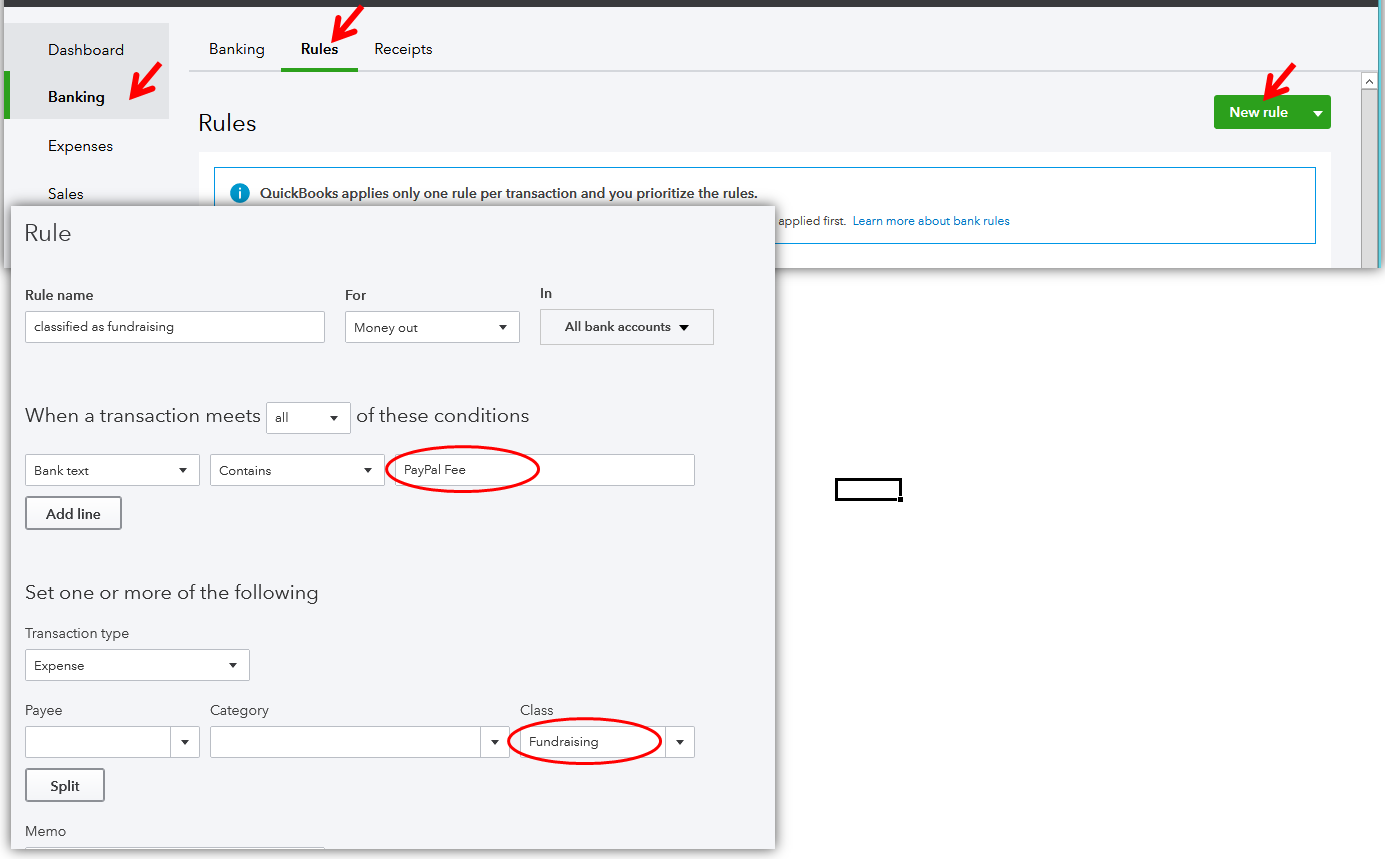Click the Payee input field
The height and width of the screenshot is (859, 1385).
coord(98,742)
